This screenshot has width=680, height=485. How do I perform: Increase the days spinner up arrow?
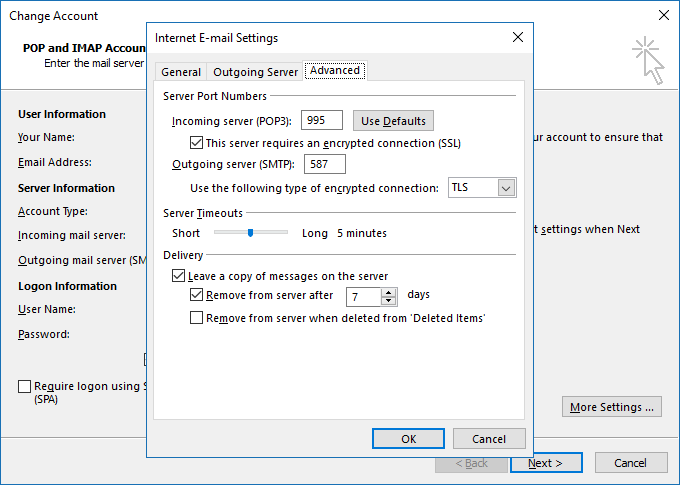click(389, 292)
